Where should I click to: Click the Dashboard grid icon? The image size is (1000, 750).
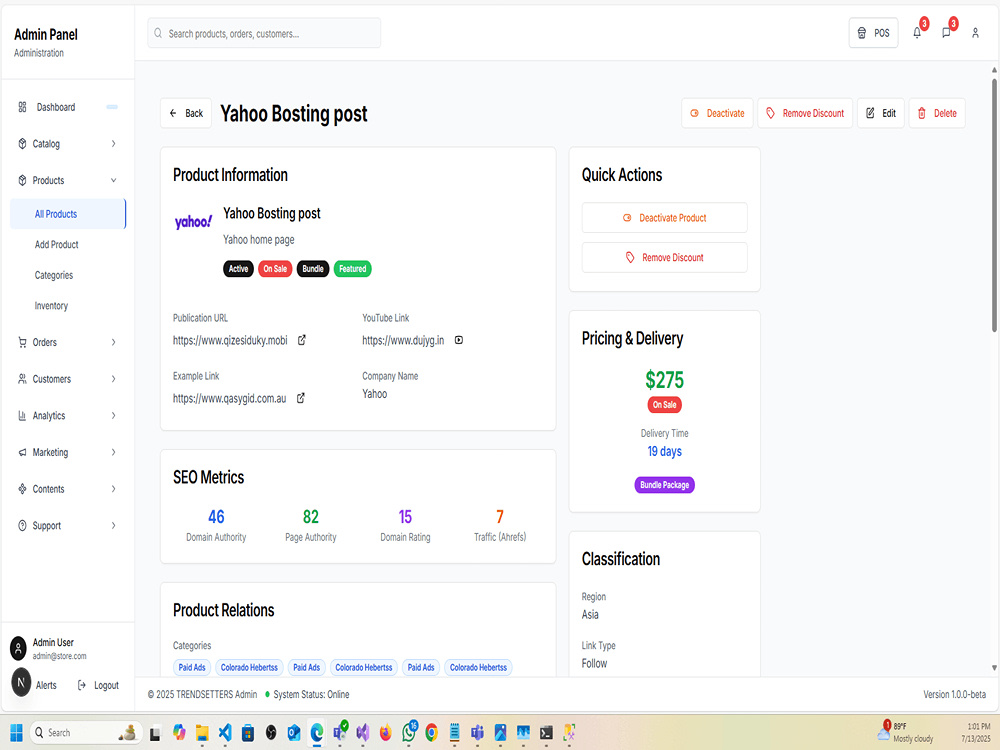pyautogui.click(x=22, y=107)
